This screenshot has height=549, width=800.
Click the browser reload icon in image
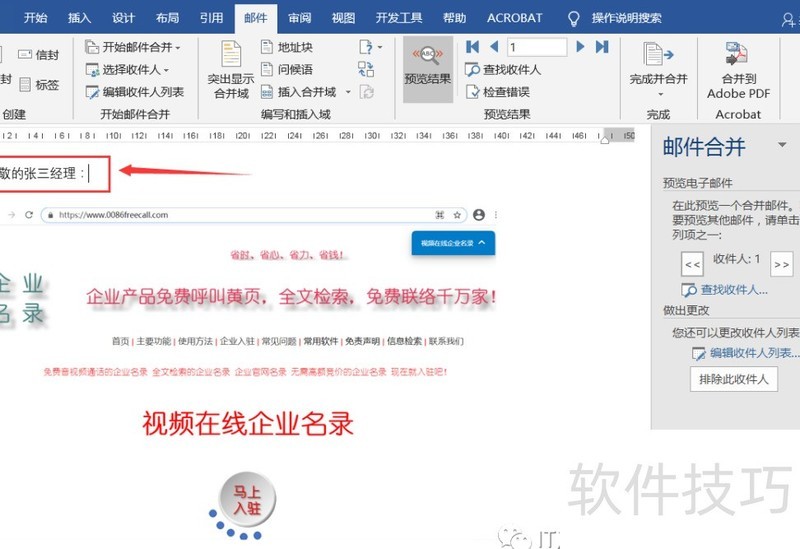(x=29, y=215)
